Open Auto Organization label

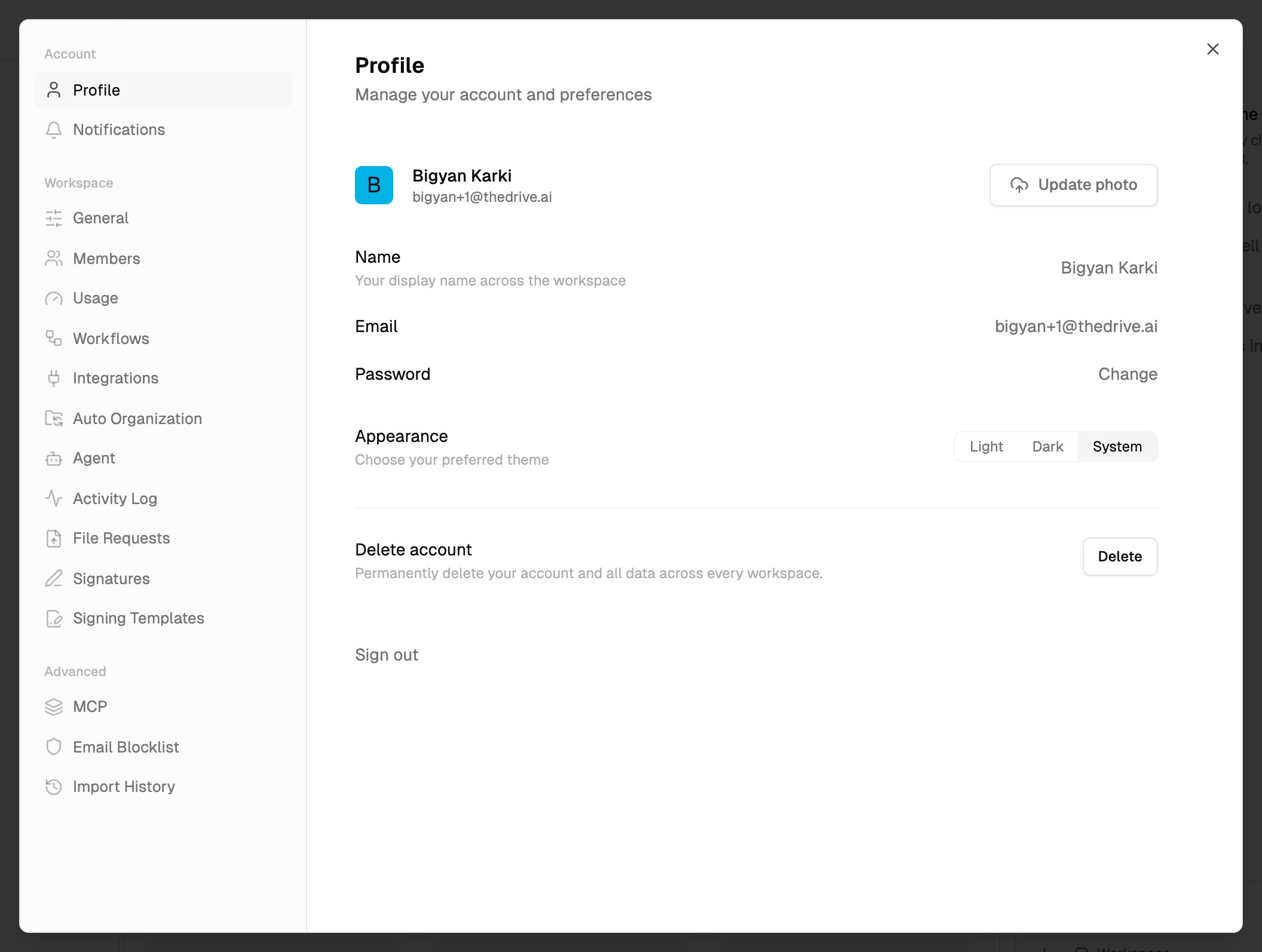pos(137,419)
